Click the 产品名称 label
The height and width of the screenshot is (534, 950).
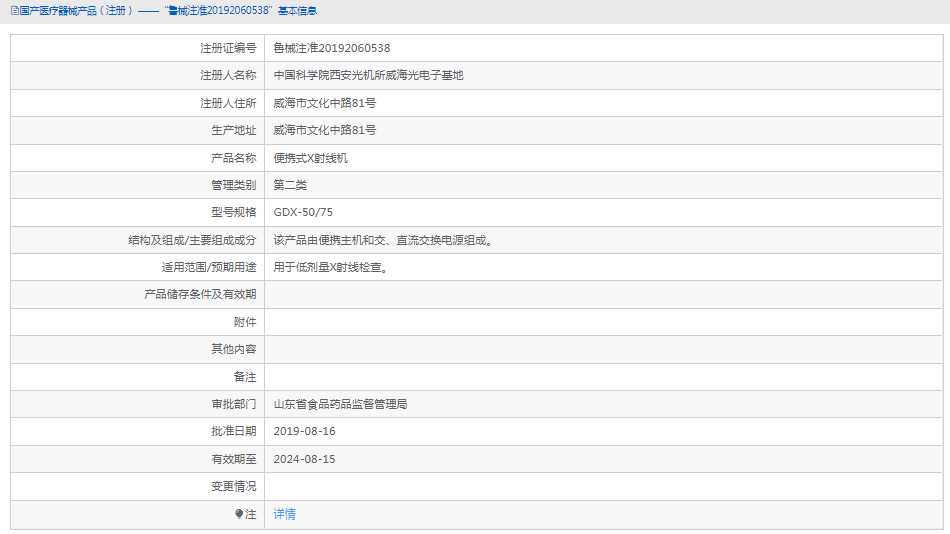[234, 158]
